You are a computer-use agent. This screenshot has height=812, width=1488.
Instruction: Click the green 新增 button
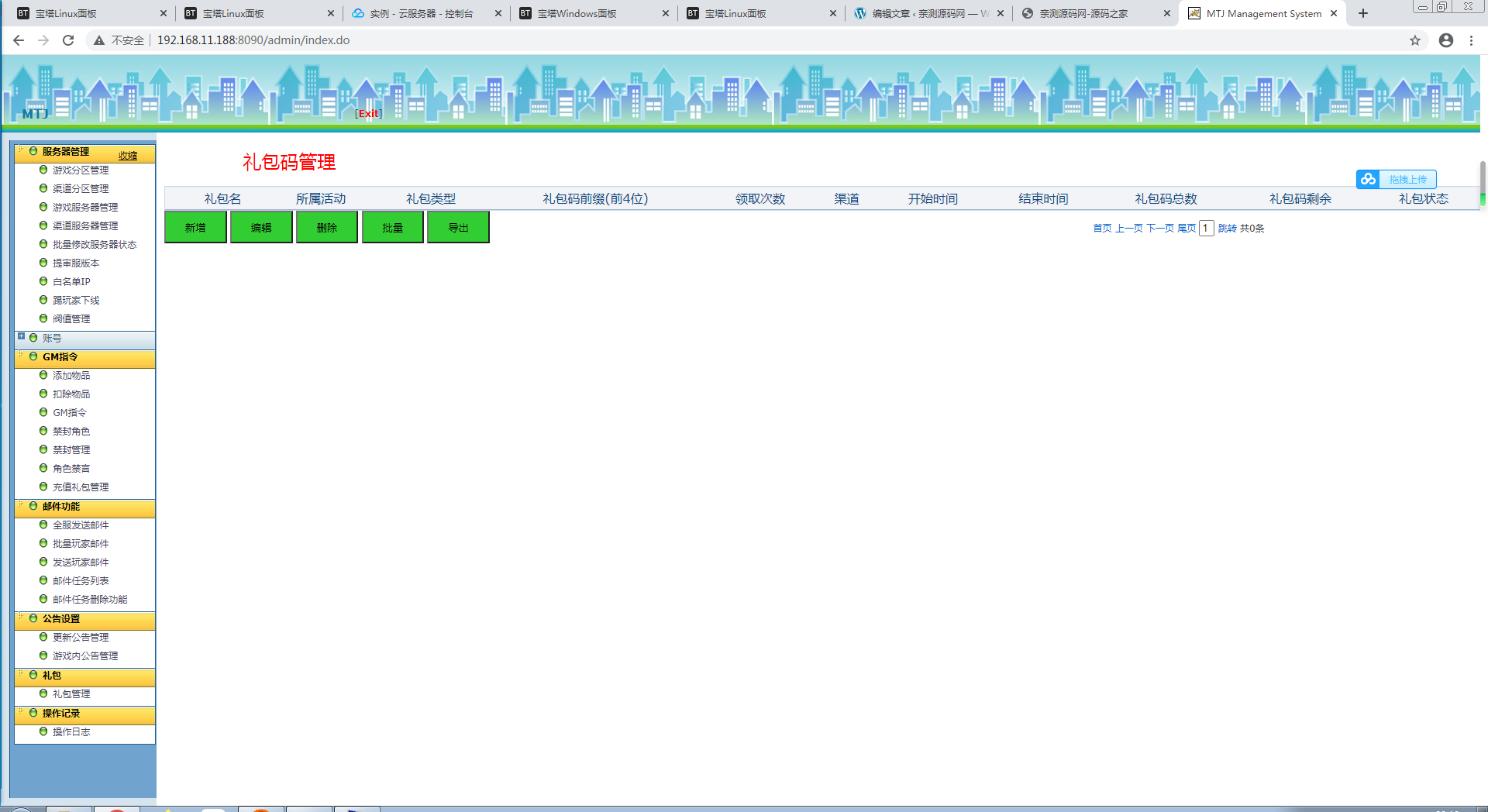pyautogui.click(x=195, y=228)
